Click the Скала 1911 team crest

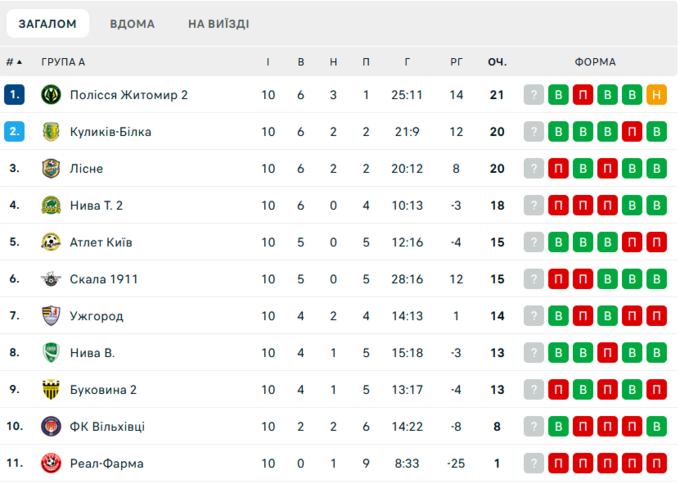point(50,279)
